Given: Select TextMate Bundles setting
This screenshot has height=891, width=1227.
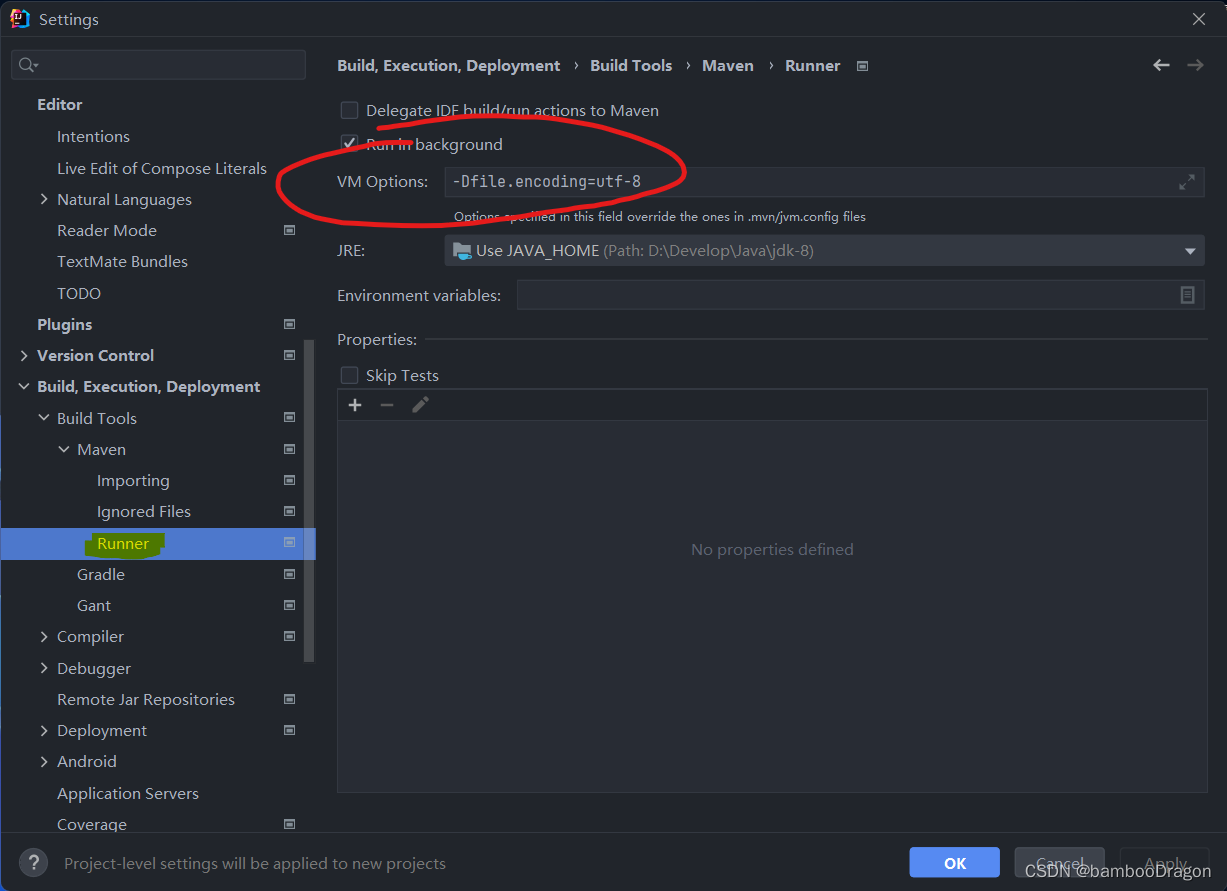Looking at the screenshot, I should pyautogui.click(x=122, y=261).
